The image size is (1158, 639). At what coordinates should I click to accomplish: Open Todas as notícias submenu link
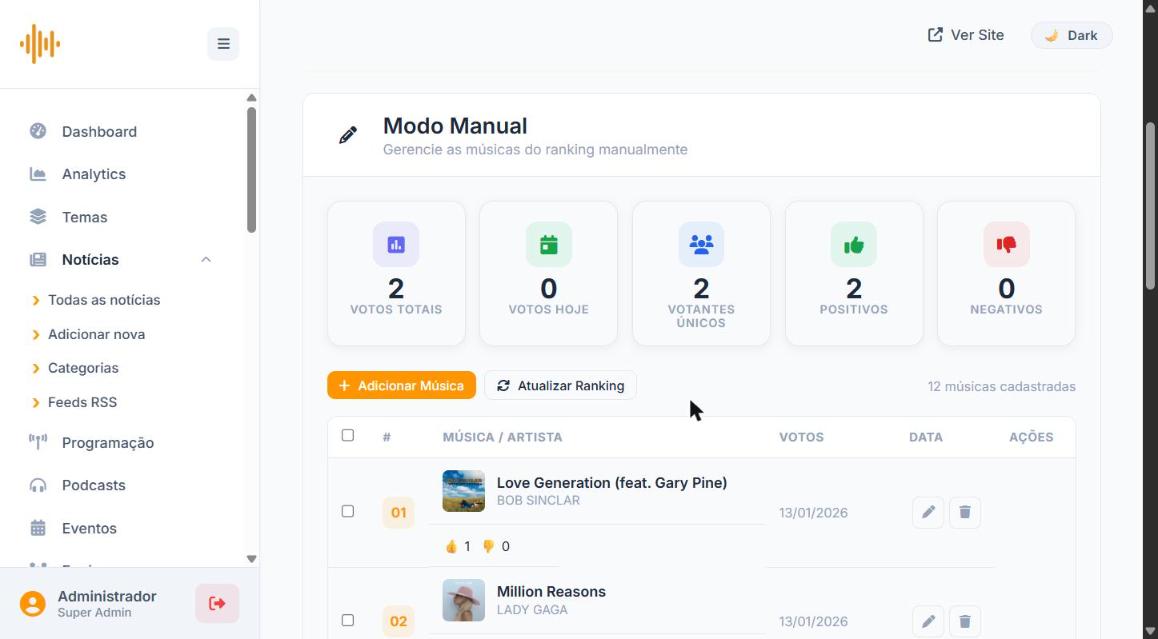(103, 300)
